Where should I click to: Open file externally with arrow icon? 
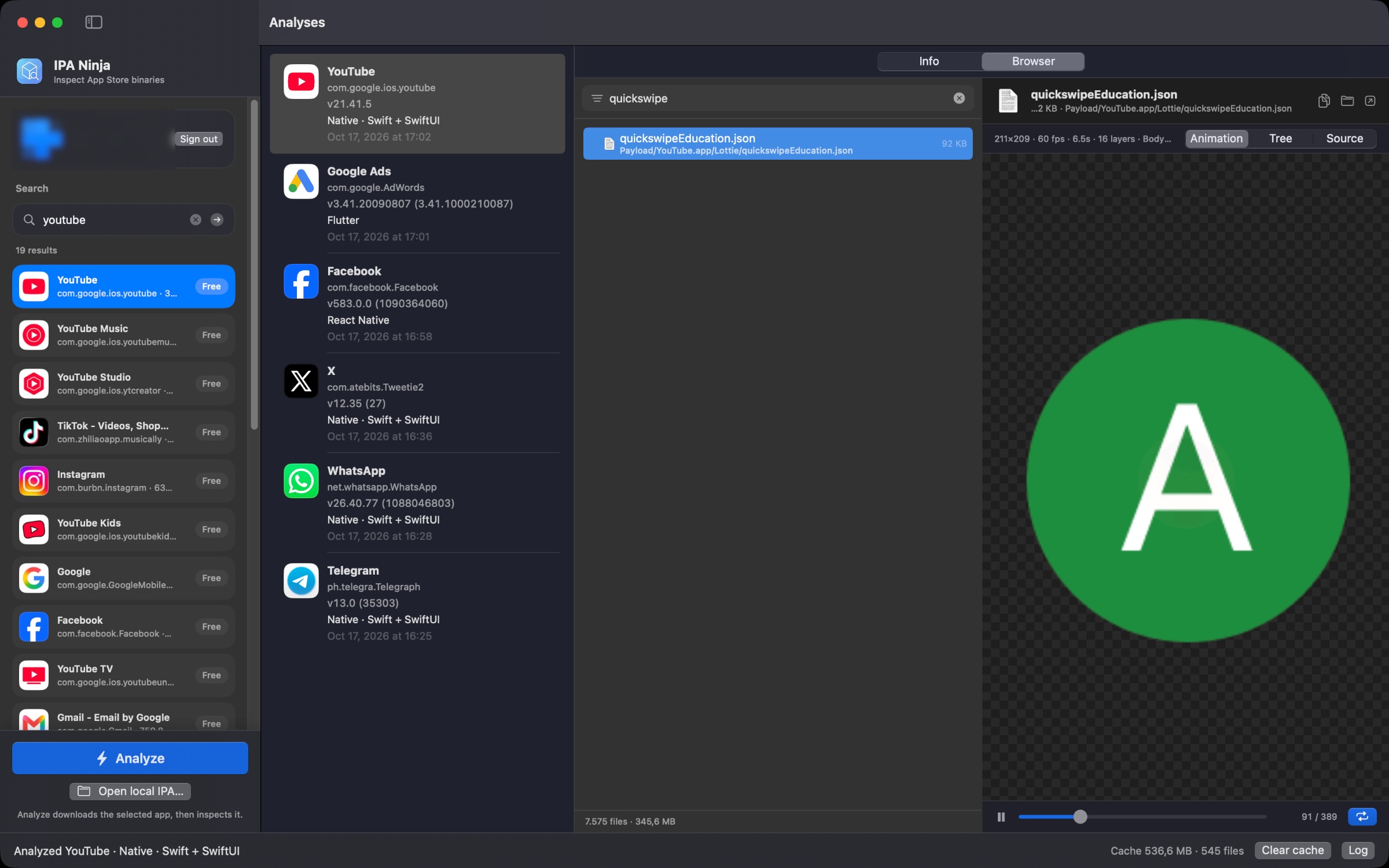coord(1370,101)
